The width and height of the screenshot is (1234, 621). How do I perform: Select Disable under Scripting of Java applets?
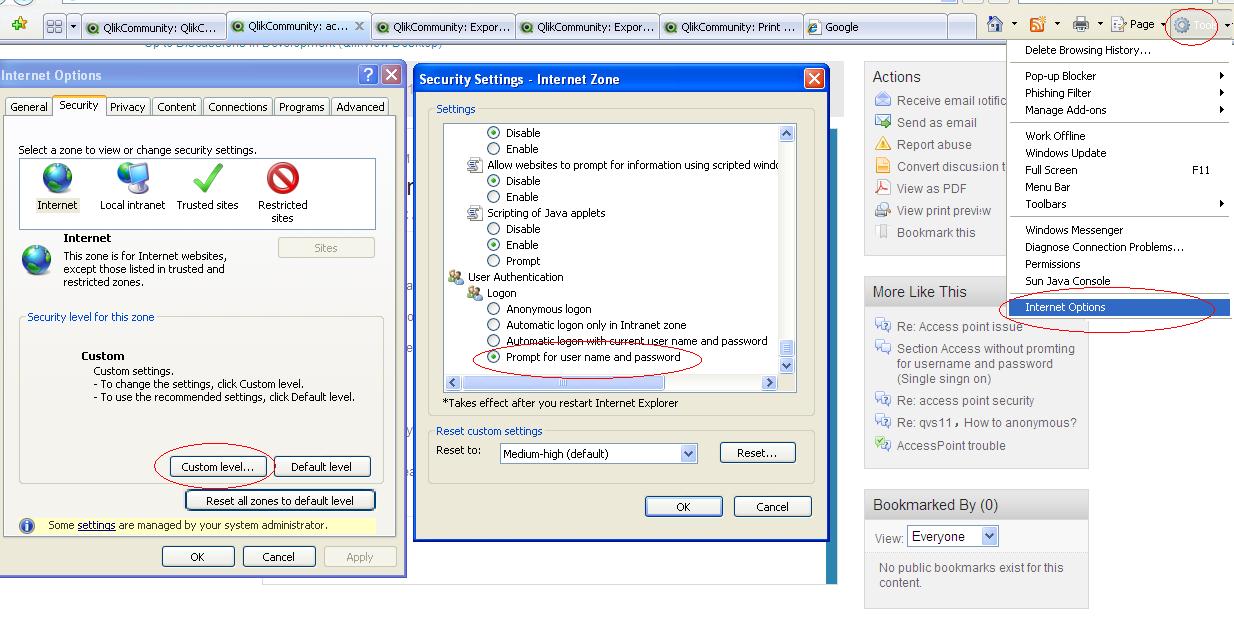tap(493, 229)
